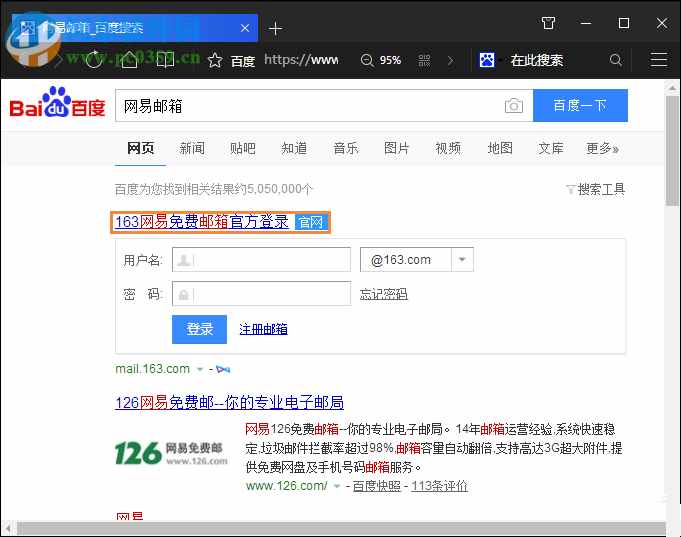Click the 百度一下 search button
Viewport: 681px width, 537px height.
coord(580,106)
